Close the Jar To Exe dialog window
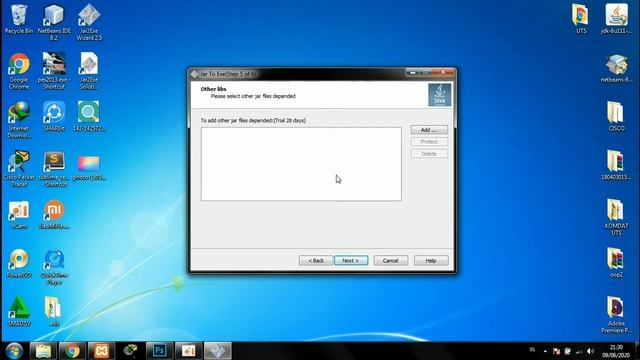 pos(443,73)
